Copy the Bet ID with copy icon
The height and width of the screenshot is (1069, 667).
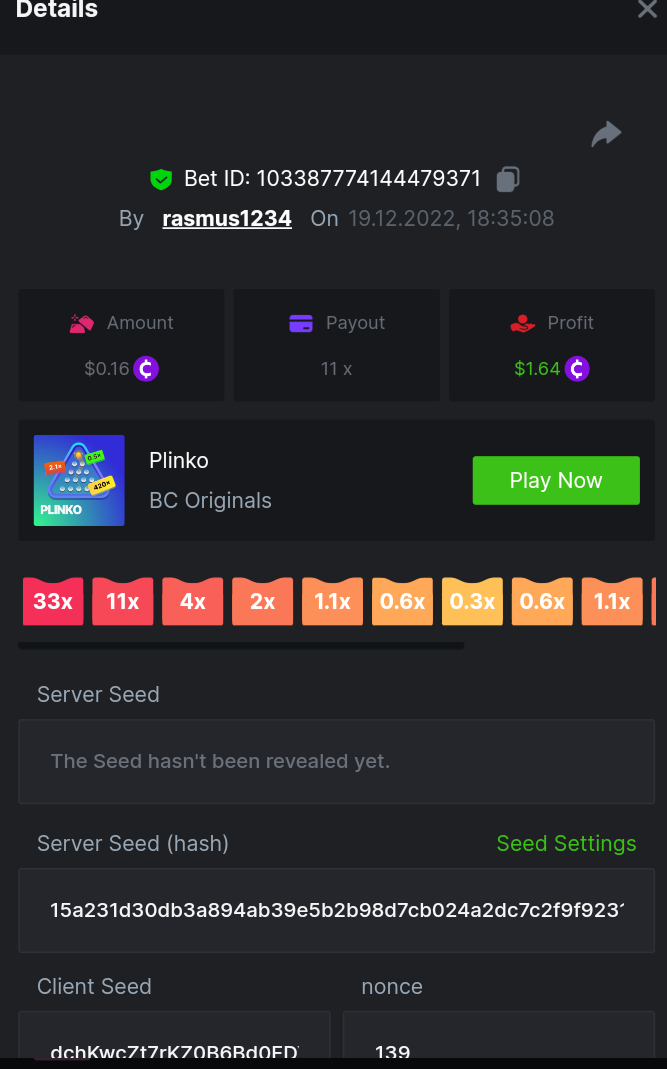(508, 180)
